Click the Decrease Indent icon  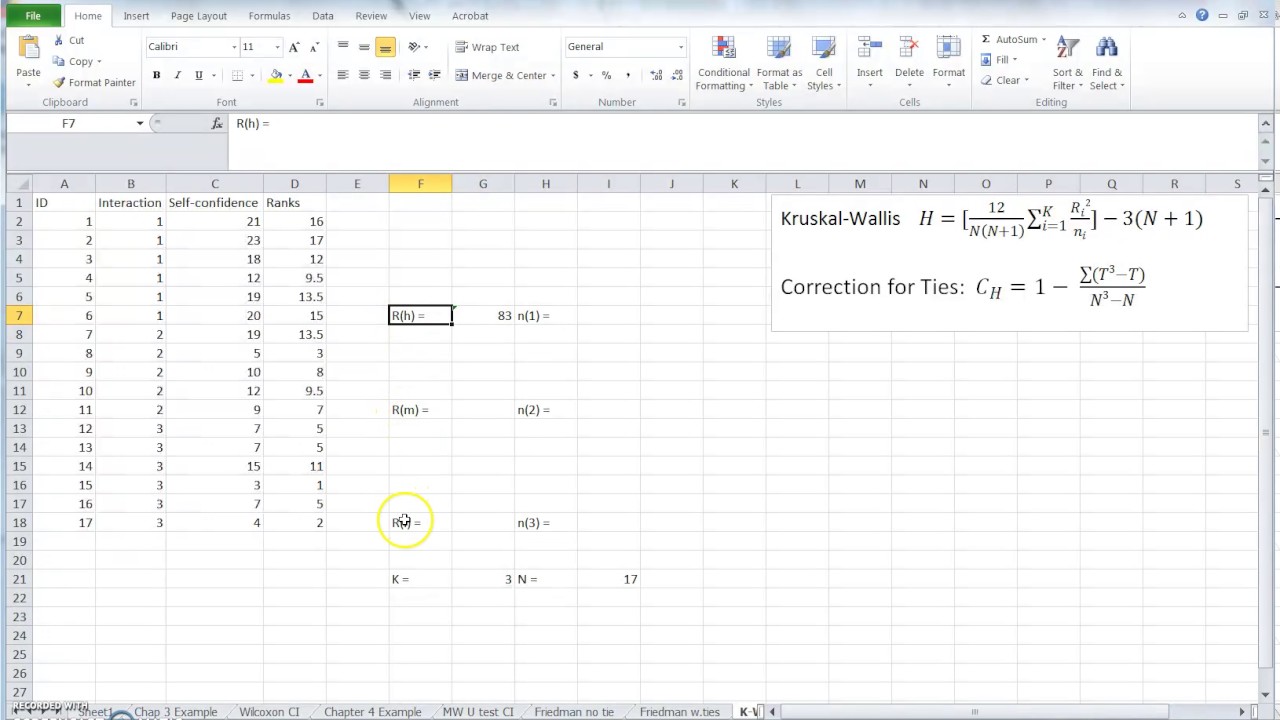tap(414, 75)
